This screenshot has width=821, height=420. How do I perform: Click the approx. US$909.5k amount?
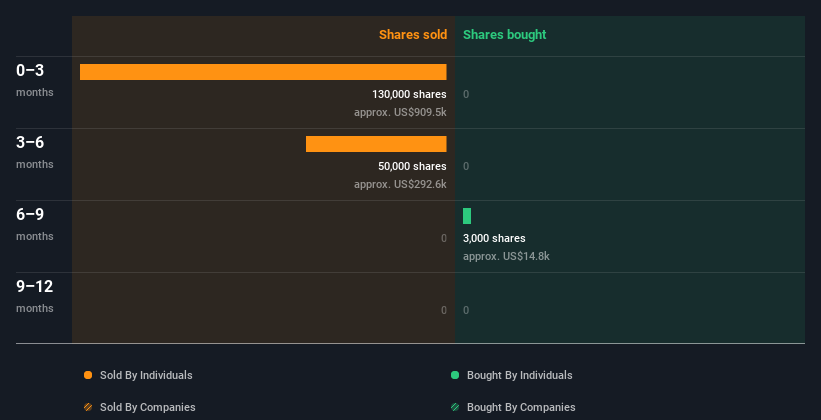400,112
